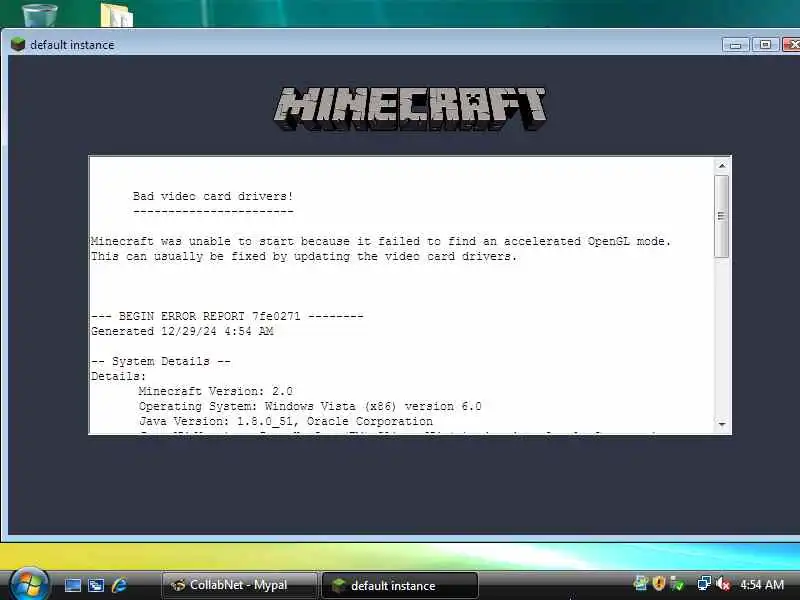Select the folder icon on the desktop
This screenshot has height=600, width=800.
point(117,14)
